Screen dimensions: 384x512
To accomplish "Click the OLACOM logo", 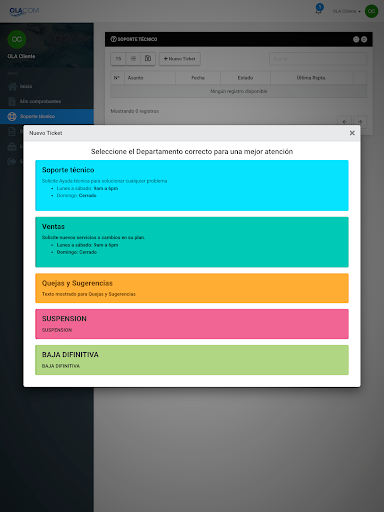I will click(x=24, y=11).
